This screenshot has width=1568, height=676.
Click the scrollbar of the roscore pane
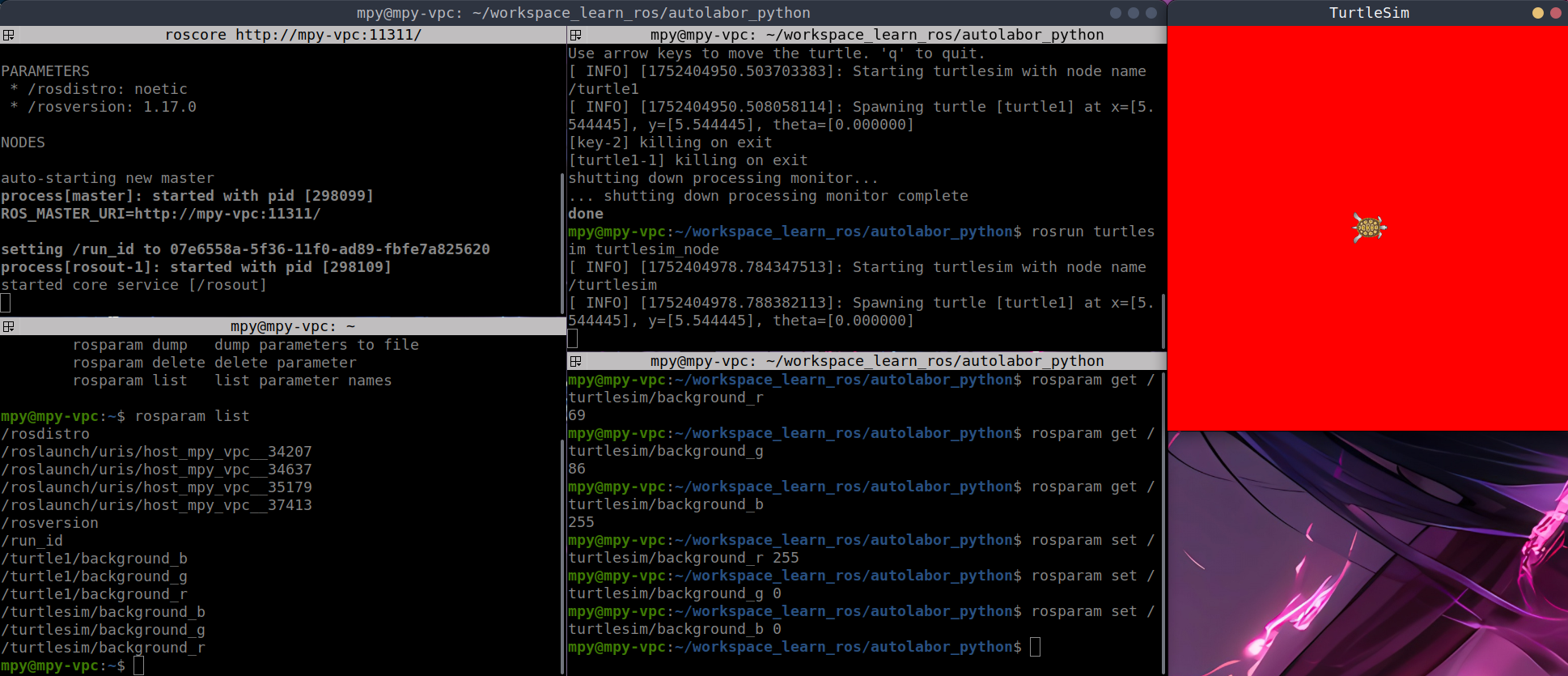[562, 243]
